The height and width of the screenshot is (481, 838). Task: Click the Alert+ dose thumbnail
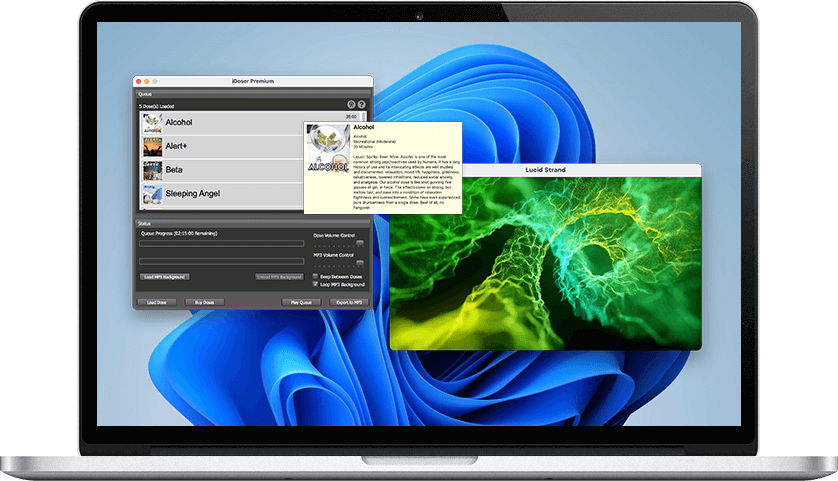click(152, 147)
